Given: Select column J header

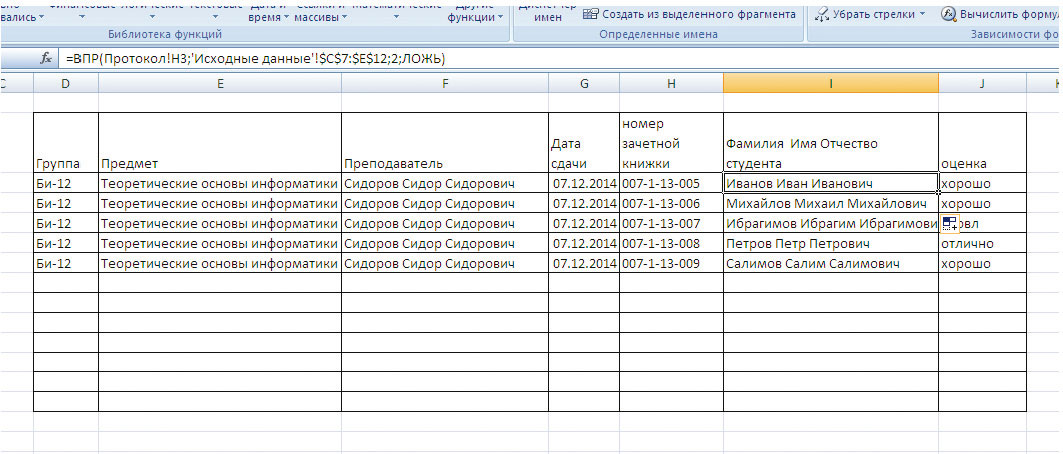Looking at the screenshot, I should [x=982, y=83].
